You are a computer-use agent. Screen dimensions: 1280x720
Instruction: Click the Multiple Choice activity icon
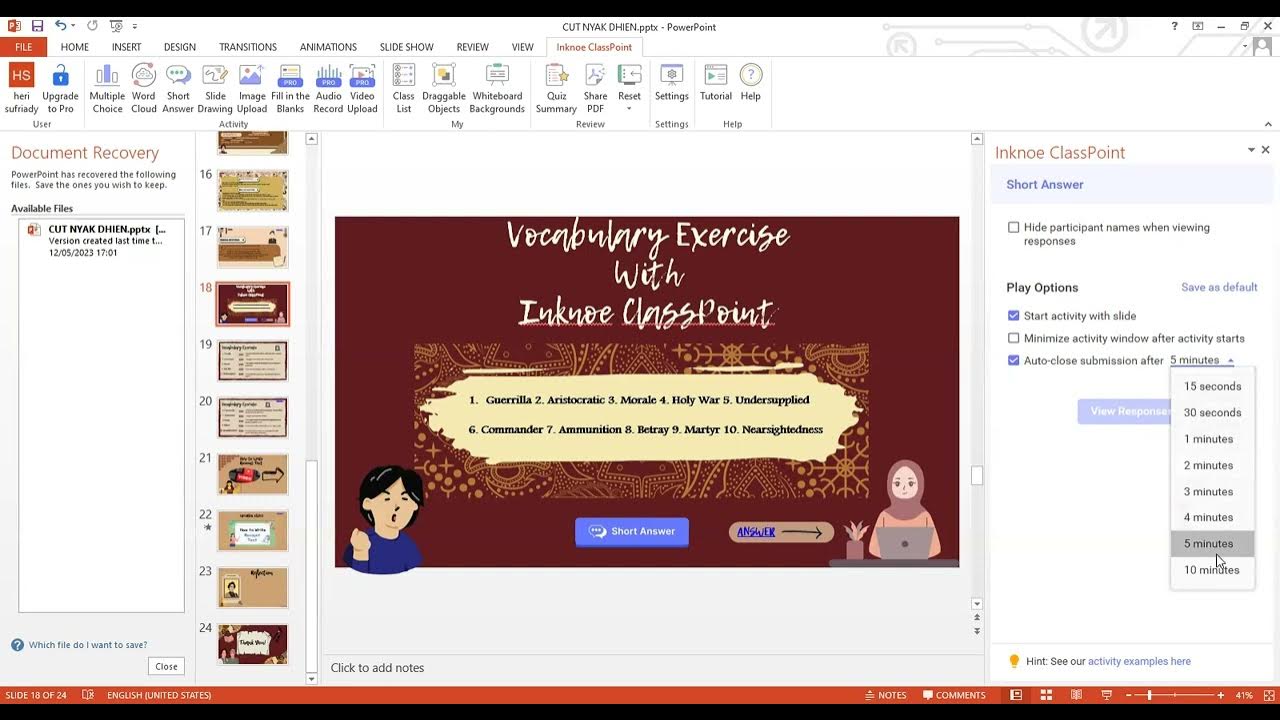[x=107, y=89]
